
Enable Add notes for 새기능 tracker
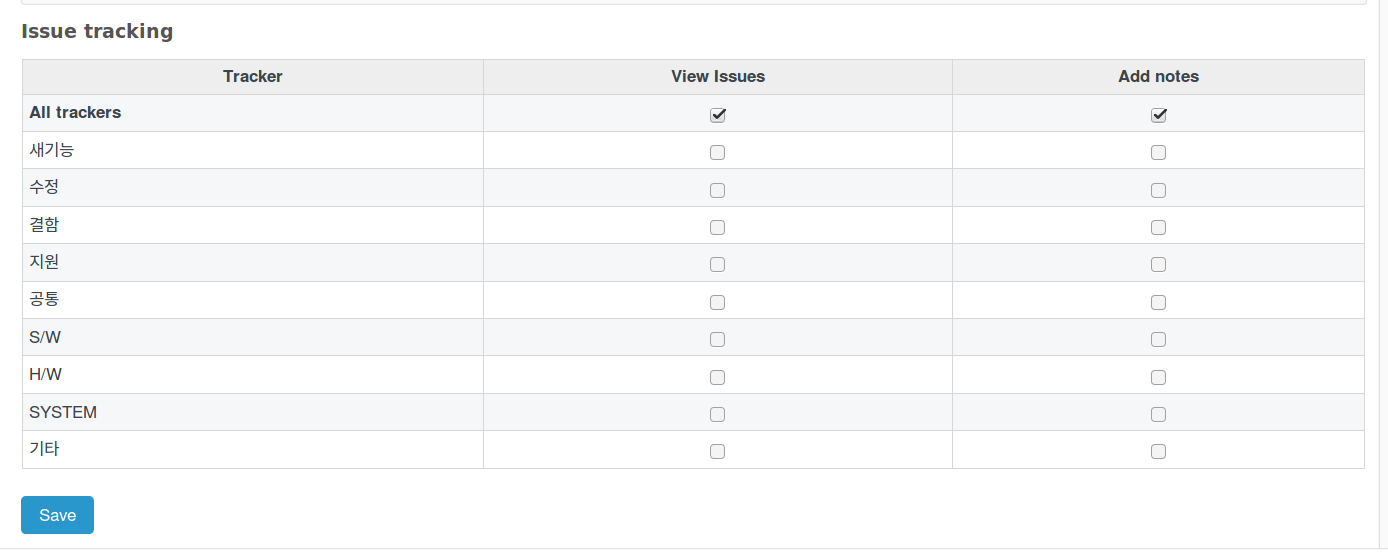coord(1158,153)
